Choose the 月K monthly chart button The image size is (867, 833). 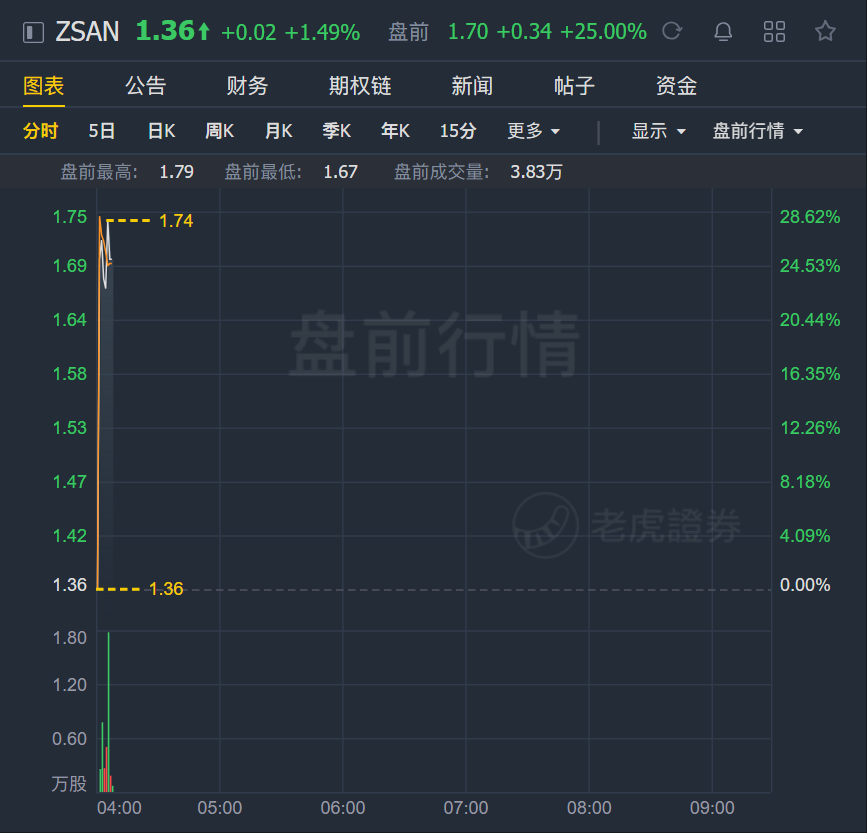[x=279, y=131]
